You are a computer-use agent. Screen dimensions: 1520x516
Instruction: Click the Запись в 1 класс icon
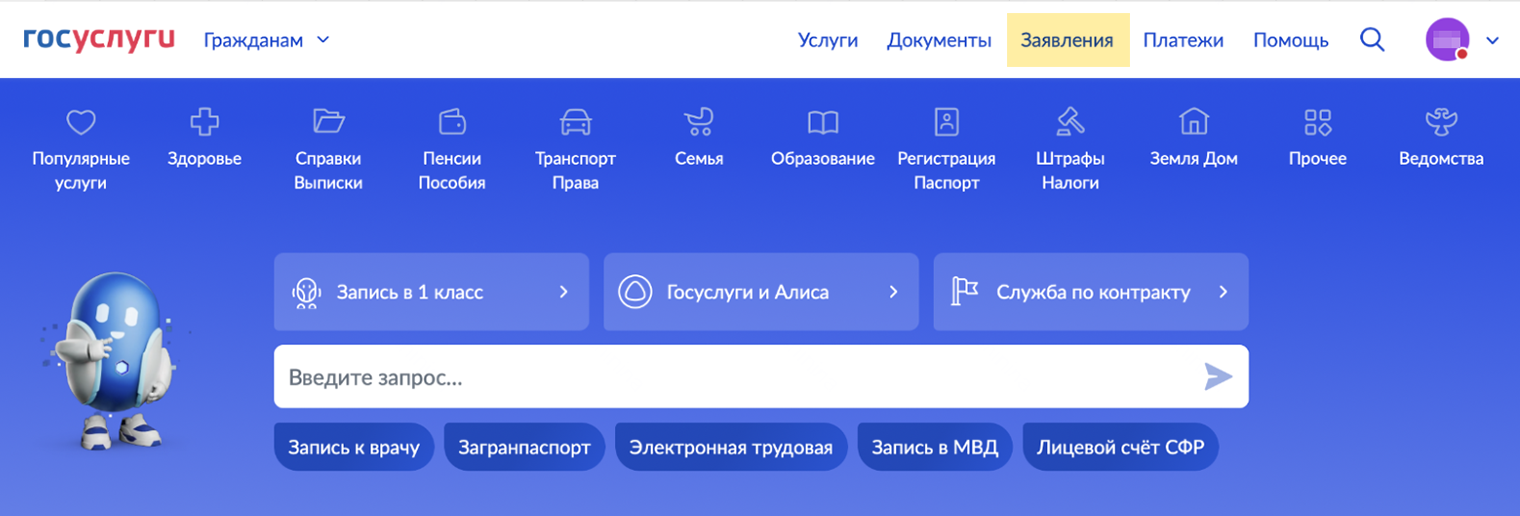click(306, 292)
